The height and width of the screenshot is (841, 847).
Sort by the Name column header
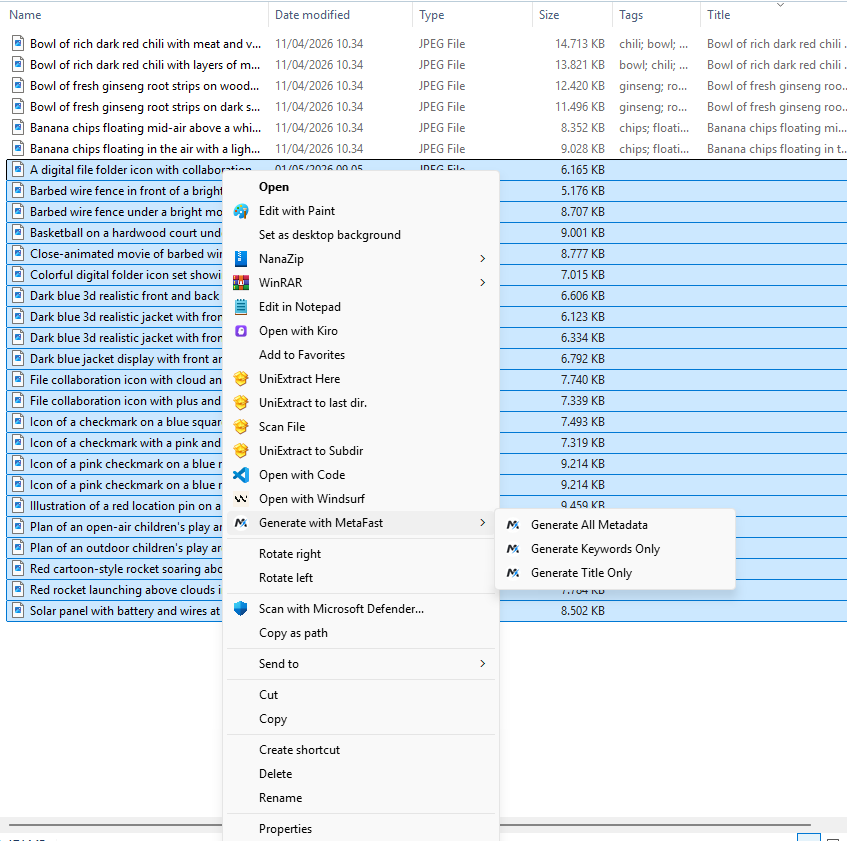point(135,15)
